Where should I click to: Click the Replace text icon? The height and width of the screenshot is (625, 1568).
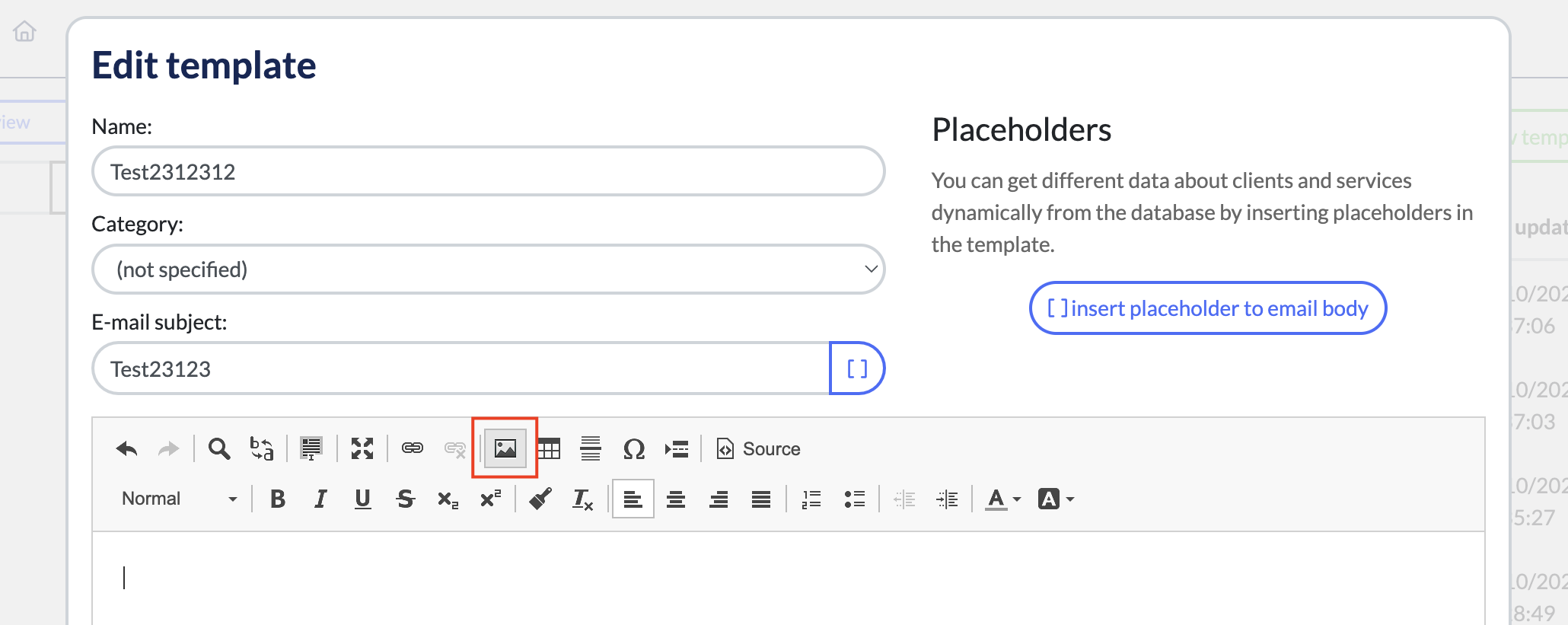pos(262,449)
